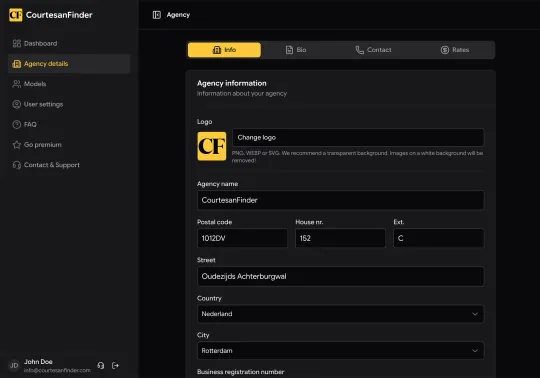Viewport: 540px width, 378px height.
Task: Click the CourtesanFinder brand name text
Action: tap(59, 15)
